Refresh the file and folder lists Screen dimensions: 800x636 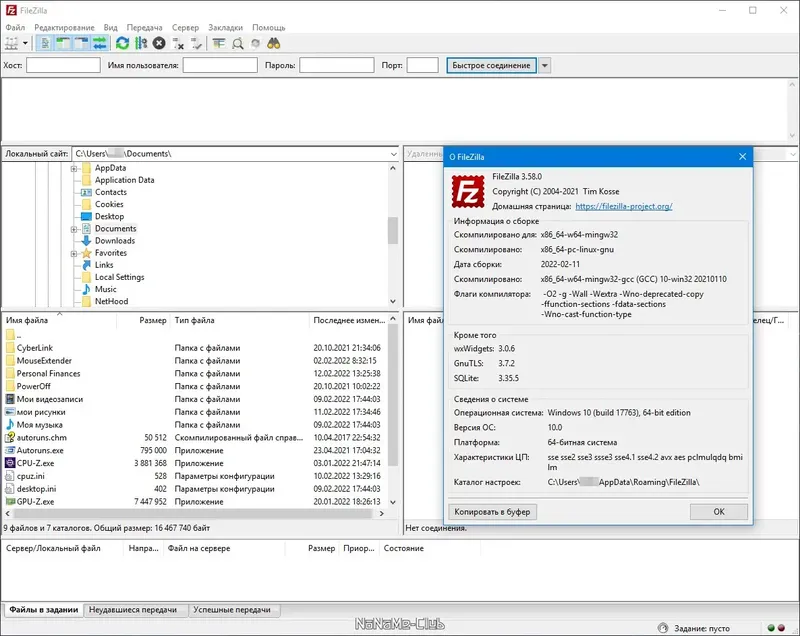coord(122,43)
